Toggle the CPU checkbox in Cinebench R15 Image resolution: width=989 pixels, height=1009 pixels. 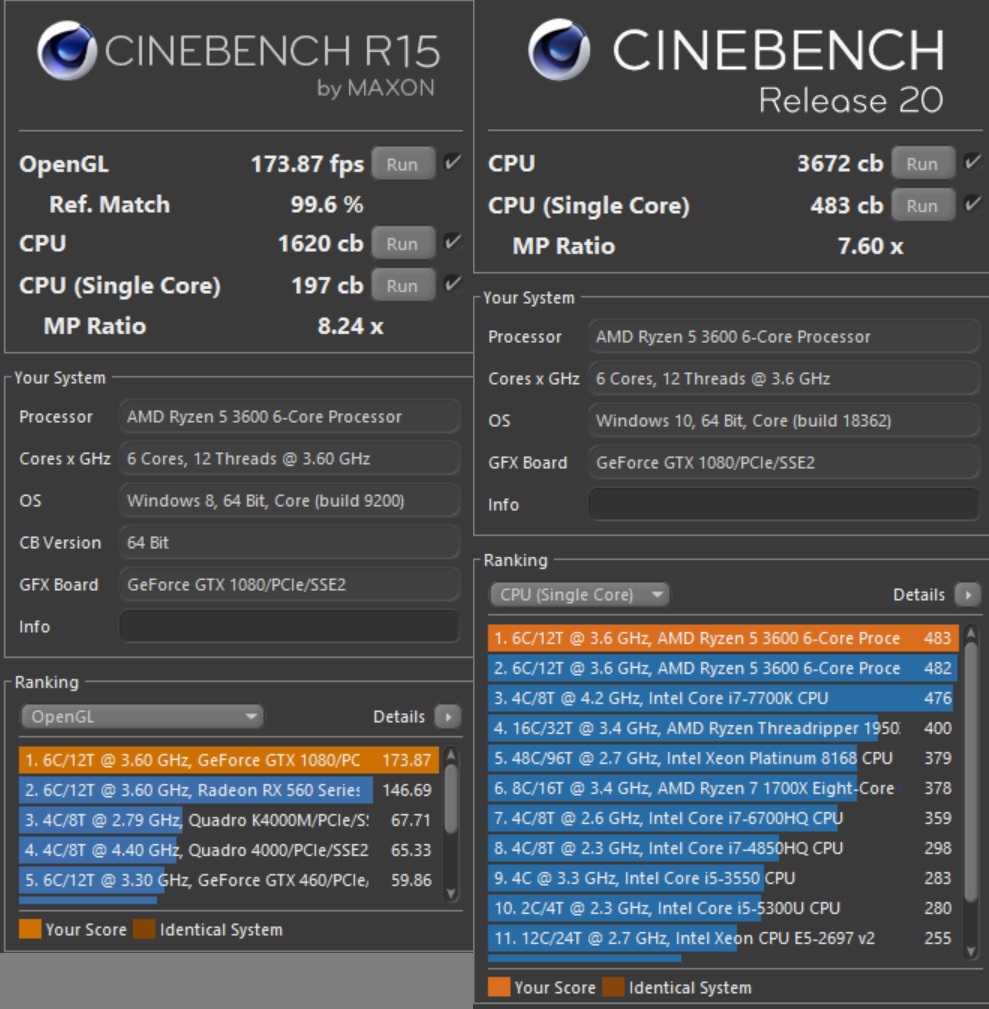(x=453, y=243)
